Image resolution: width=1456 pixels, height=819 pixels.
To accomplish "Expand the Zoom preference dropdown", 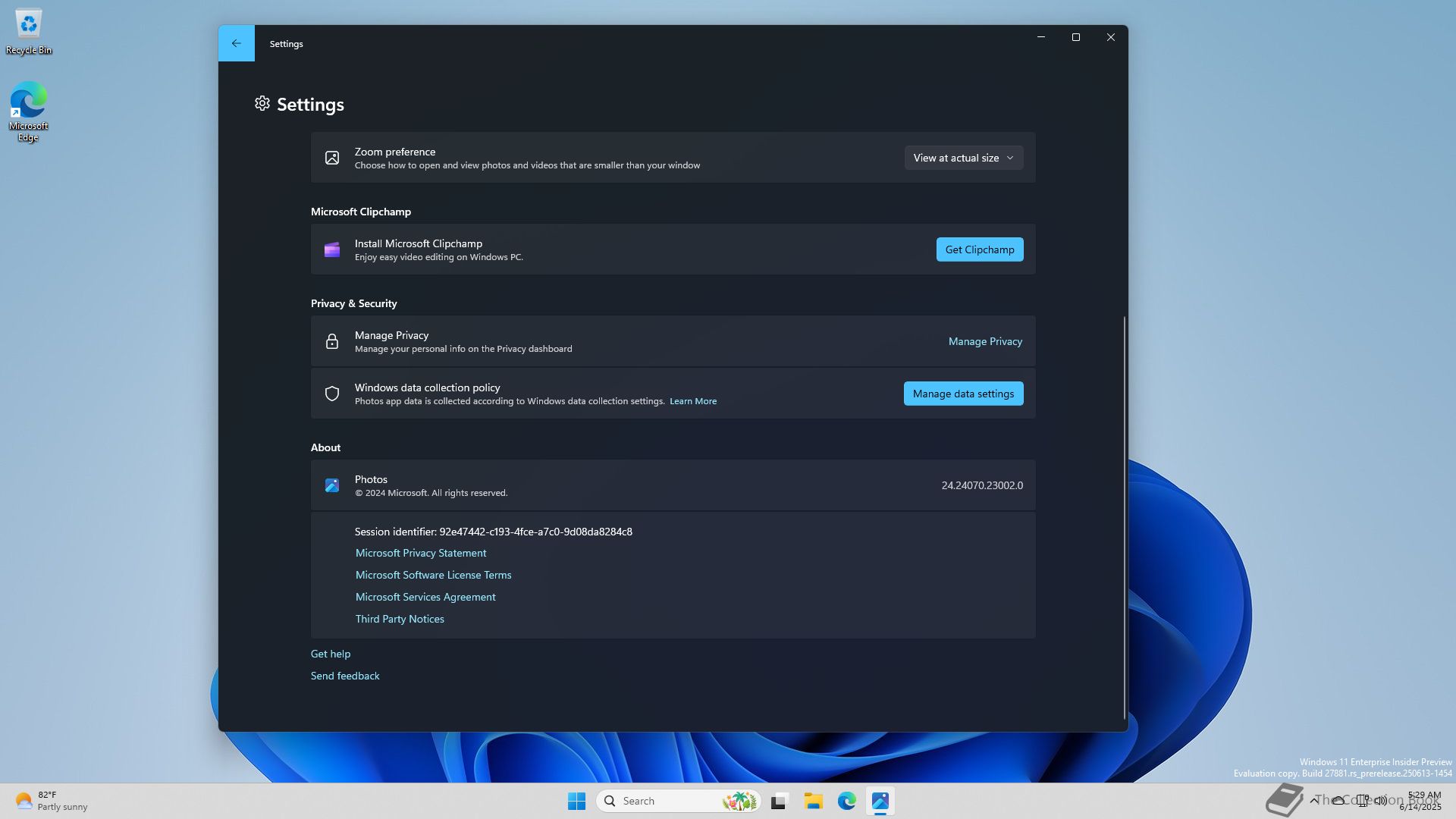I will (x=963, y=158).
